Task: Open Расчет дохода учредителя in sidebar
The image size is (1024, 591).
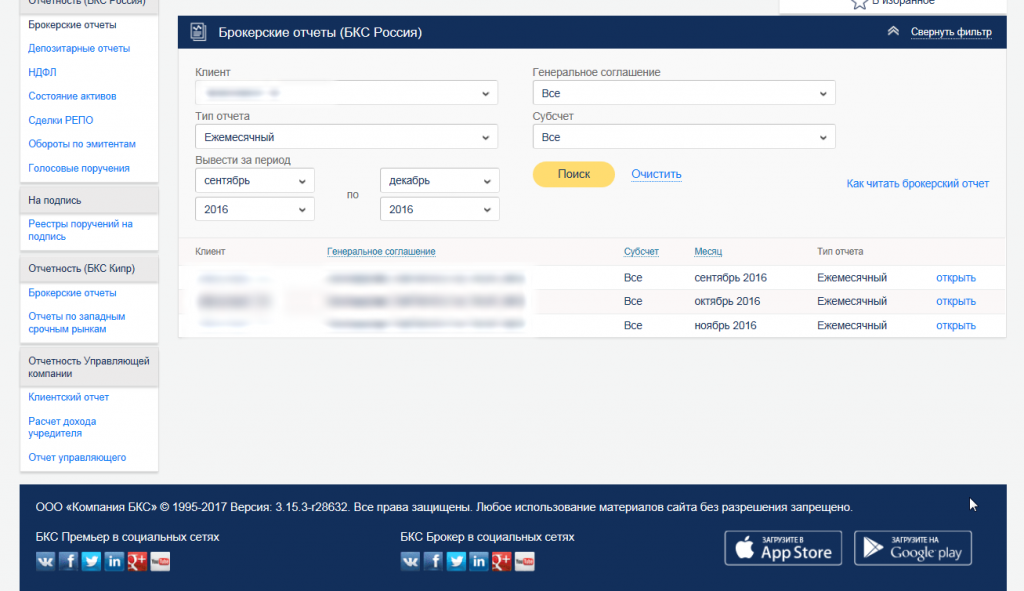Action: (x=62, y=427)
